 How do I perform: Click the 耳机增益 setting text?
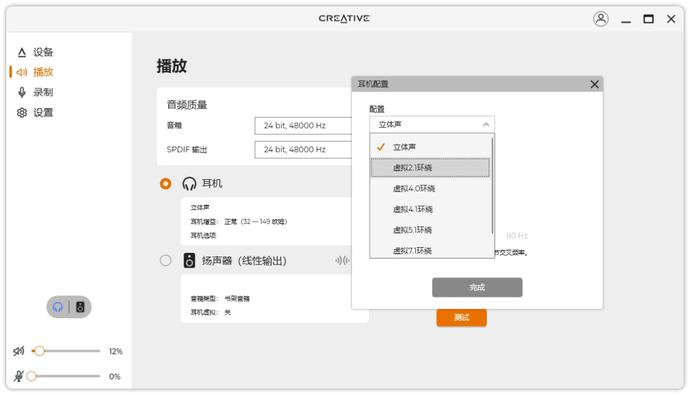click(x=238, y=222)
